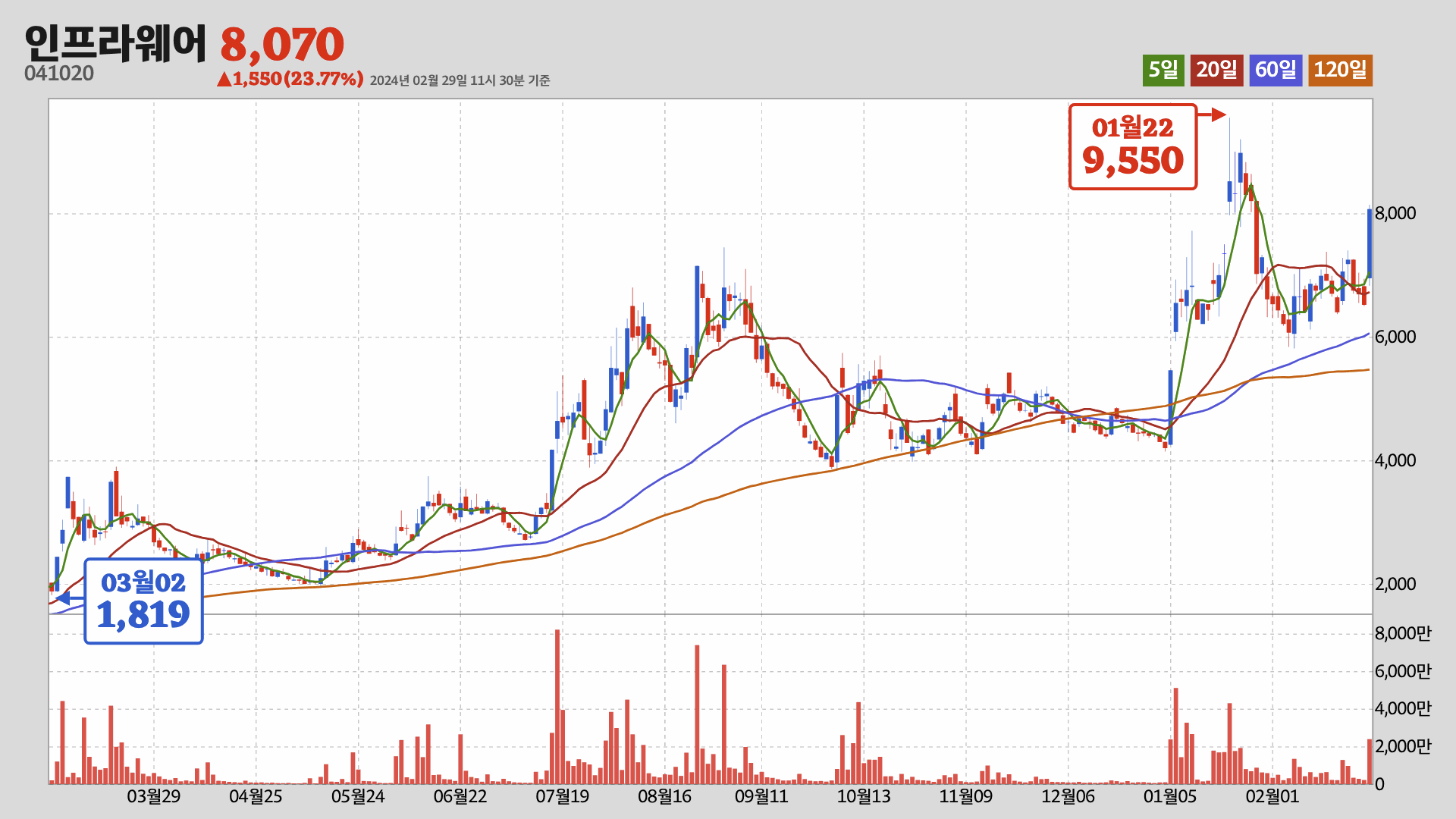Viewport: 1456px width, 819px height.
Task: Click the tallest volume bar near 07월19
Action: pos(557,707)
